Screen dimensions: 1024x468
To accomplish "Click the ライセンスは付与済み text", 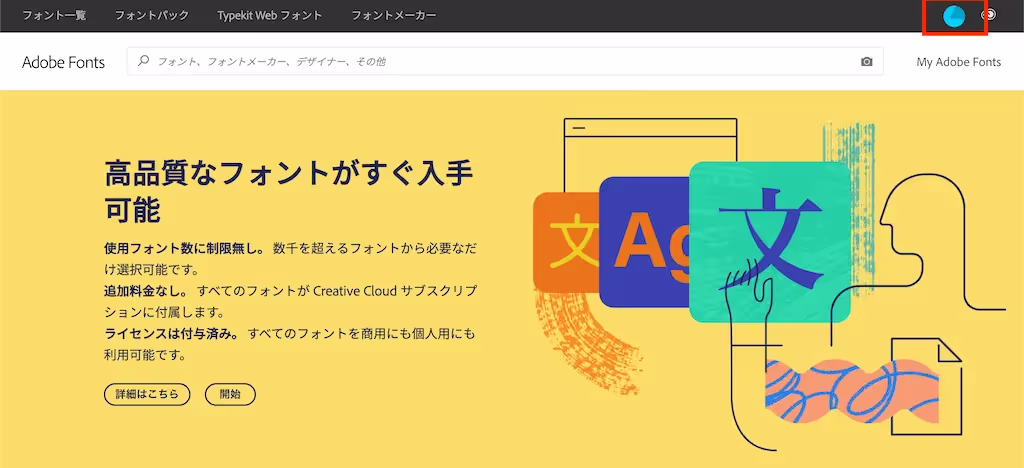I will 172,334.
